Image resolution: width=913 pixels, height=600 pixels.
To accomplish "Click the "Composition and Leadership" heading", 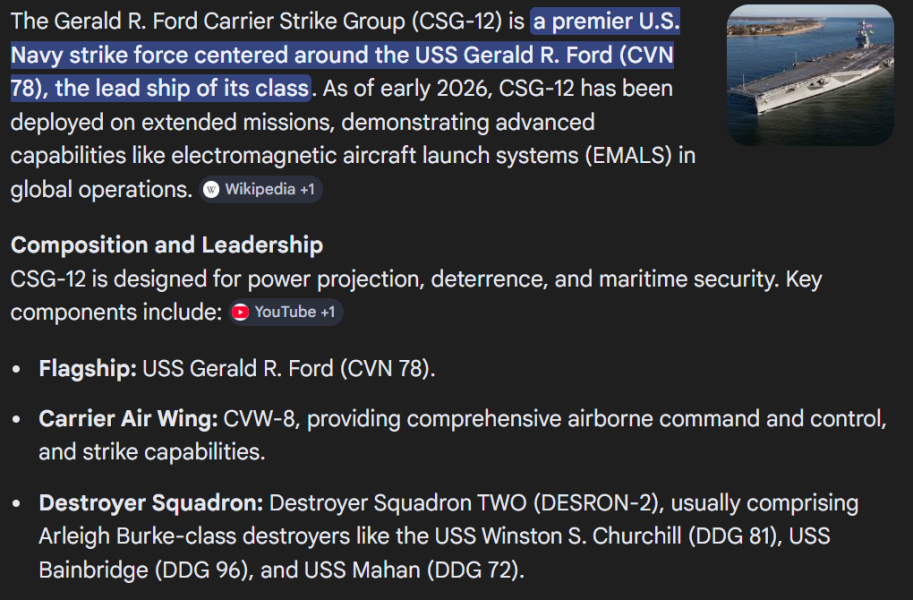I will pyautogui.click(x=167, y=245).
